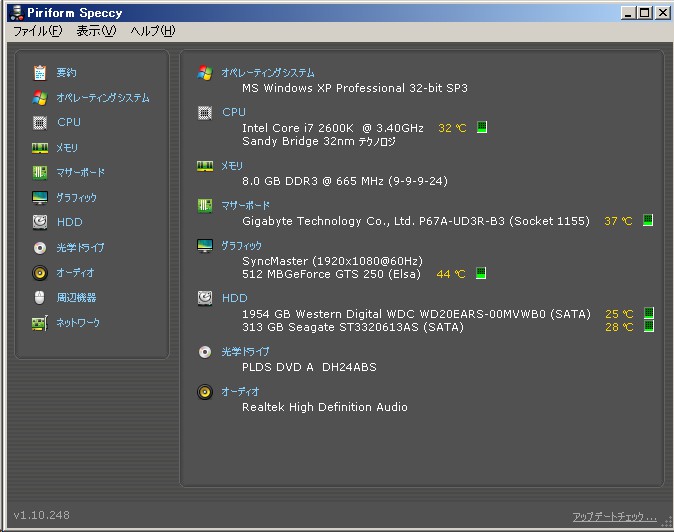
Task: Click the 周辺機器 mouse icon in sidebar
Action: (40, 297)
